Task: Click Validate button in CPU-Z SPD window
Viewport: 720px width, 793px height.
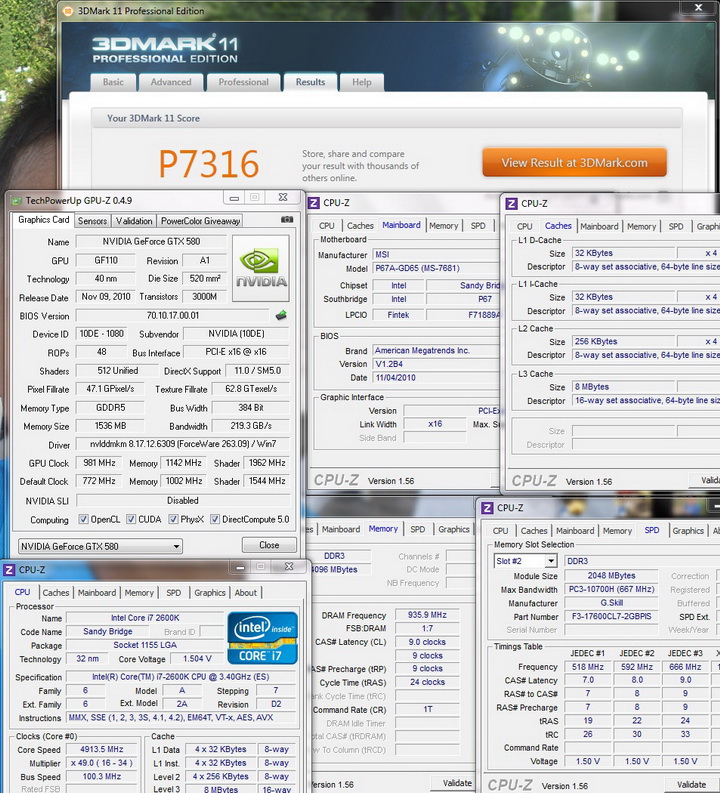Action: 691,784
